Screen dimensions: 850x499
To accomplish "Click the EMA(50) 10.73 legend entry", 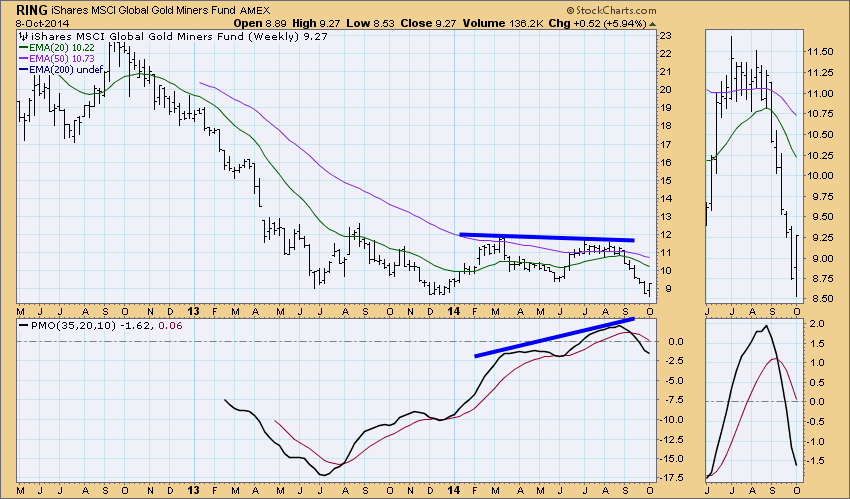I will tap(56, 59).
